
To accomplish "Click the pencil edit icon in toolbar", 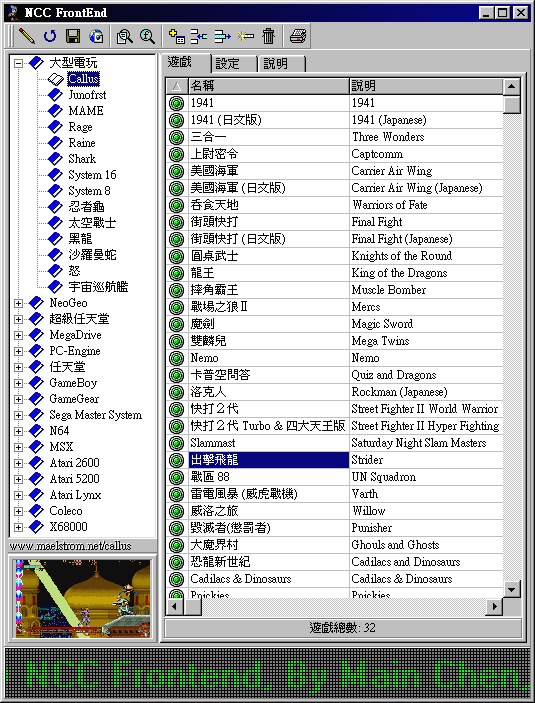I will point(26,36).
